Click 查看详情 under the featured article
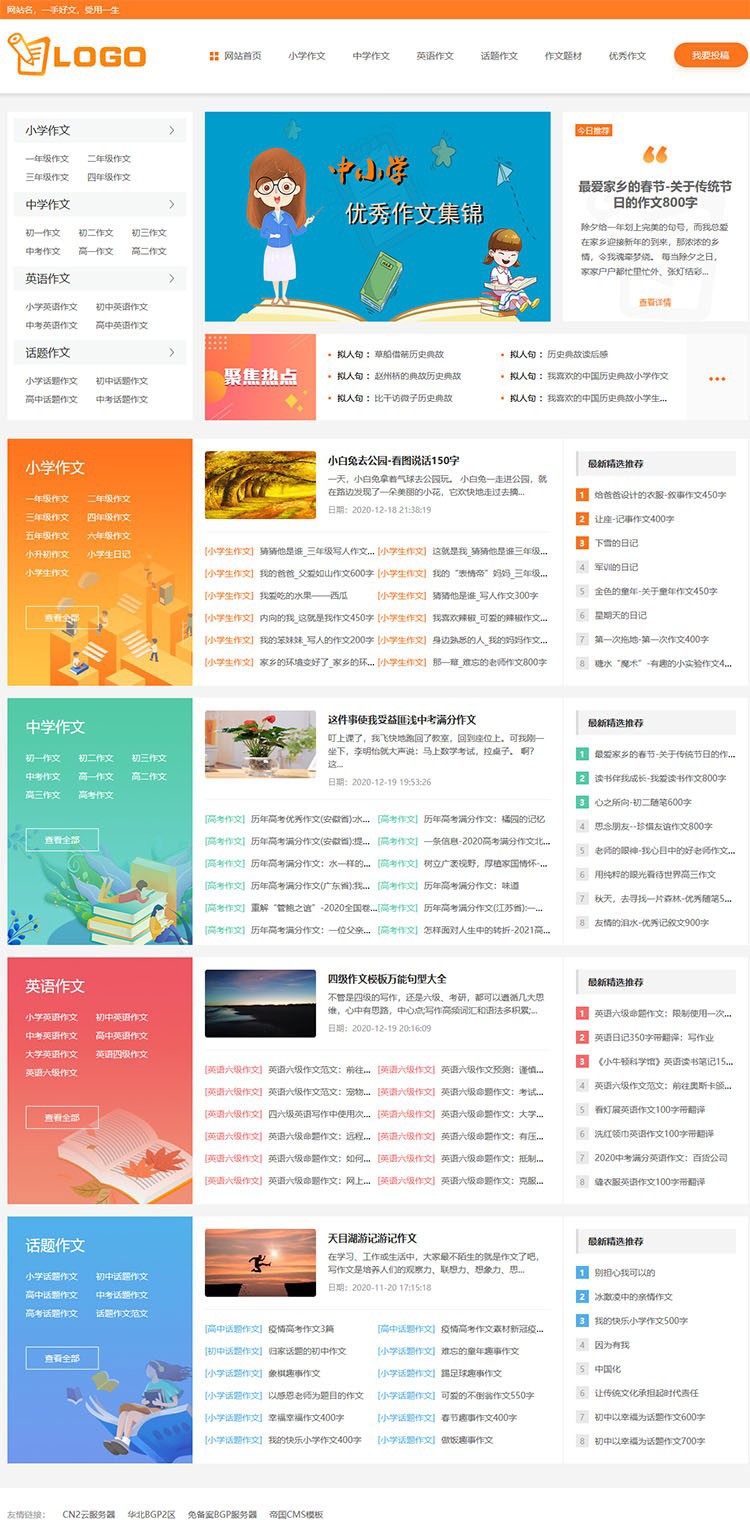The width and height of the screenshot is (750, 1533). (x=655, y=302)
